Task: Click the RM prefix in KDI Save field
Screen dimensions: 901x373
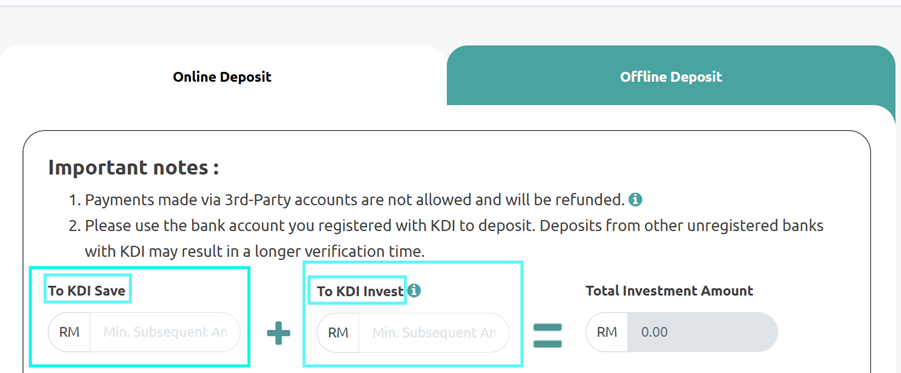Action: tap(69, 332)
